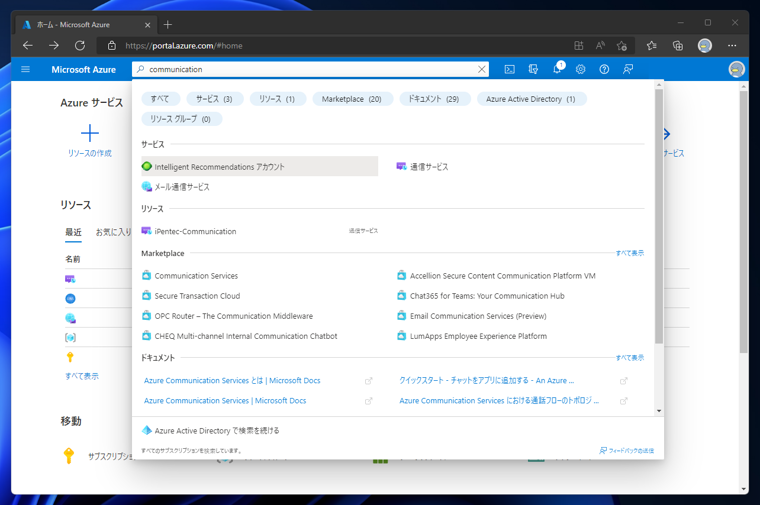Open browser settings and more menu
This screenshot has height=505, width=760.
(732, 46)
